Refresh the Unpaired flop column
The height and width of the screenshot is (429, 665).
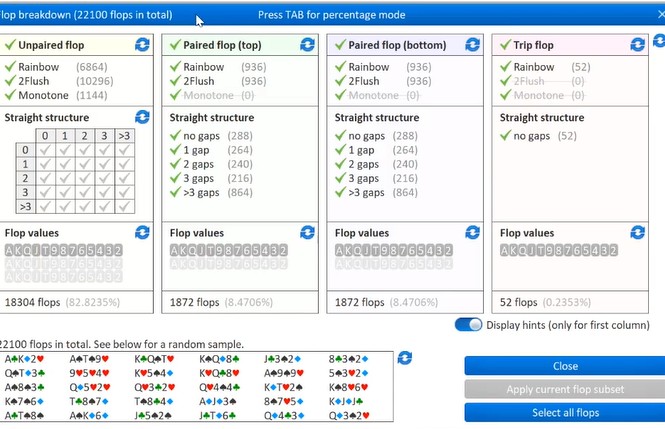coord(142,45)
